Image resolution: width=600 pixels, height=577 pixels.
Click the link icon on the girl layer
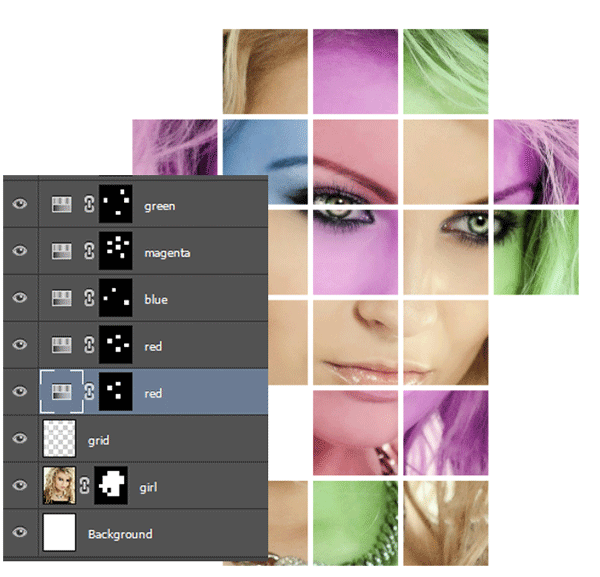pyautogui.click(x=84, y=487)
